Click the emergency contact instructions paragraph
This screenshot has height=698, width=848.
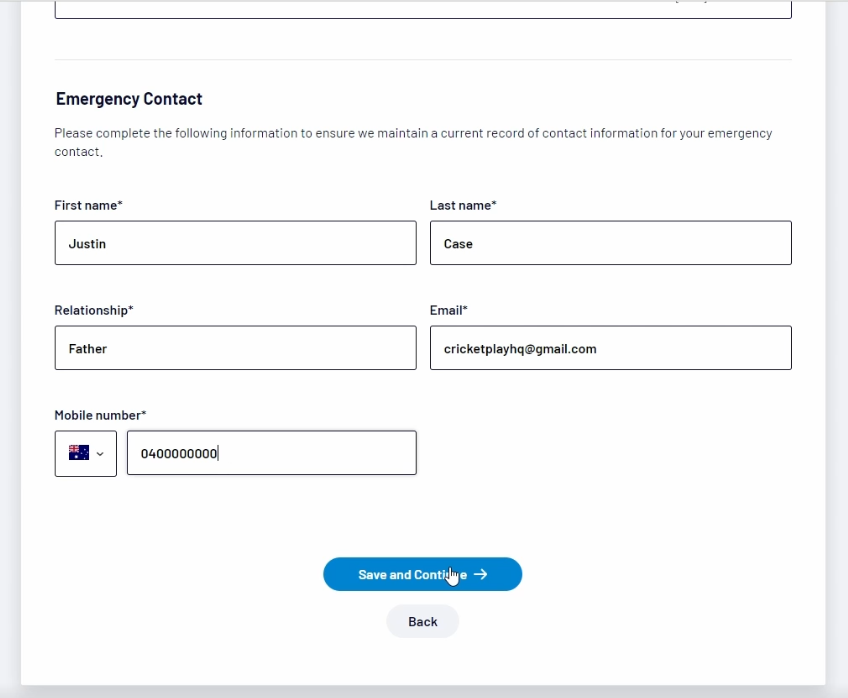[413, 142]
